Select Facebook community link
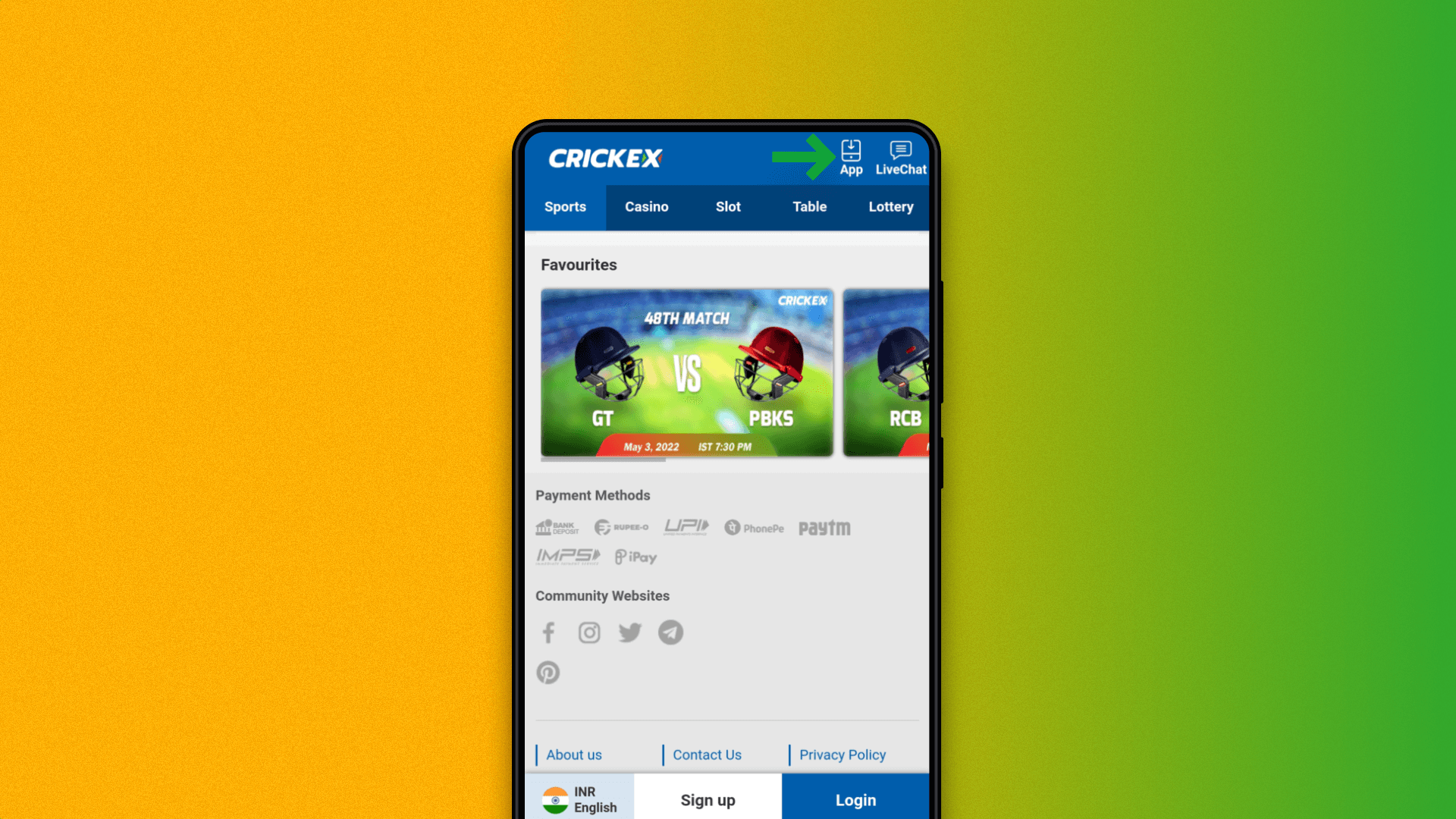 tap(548, 631)
